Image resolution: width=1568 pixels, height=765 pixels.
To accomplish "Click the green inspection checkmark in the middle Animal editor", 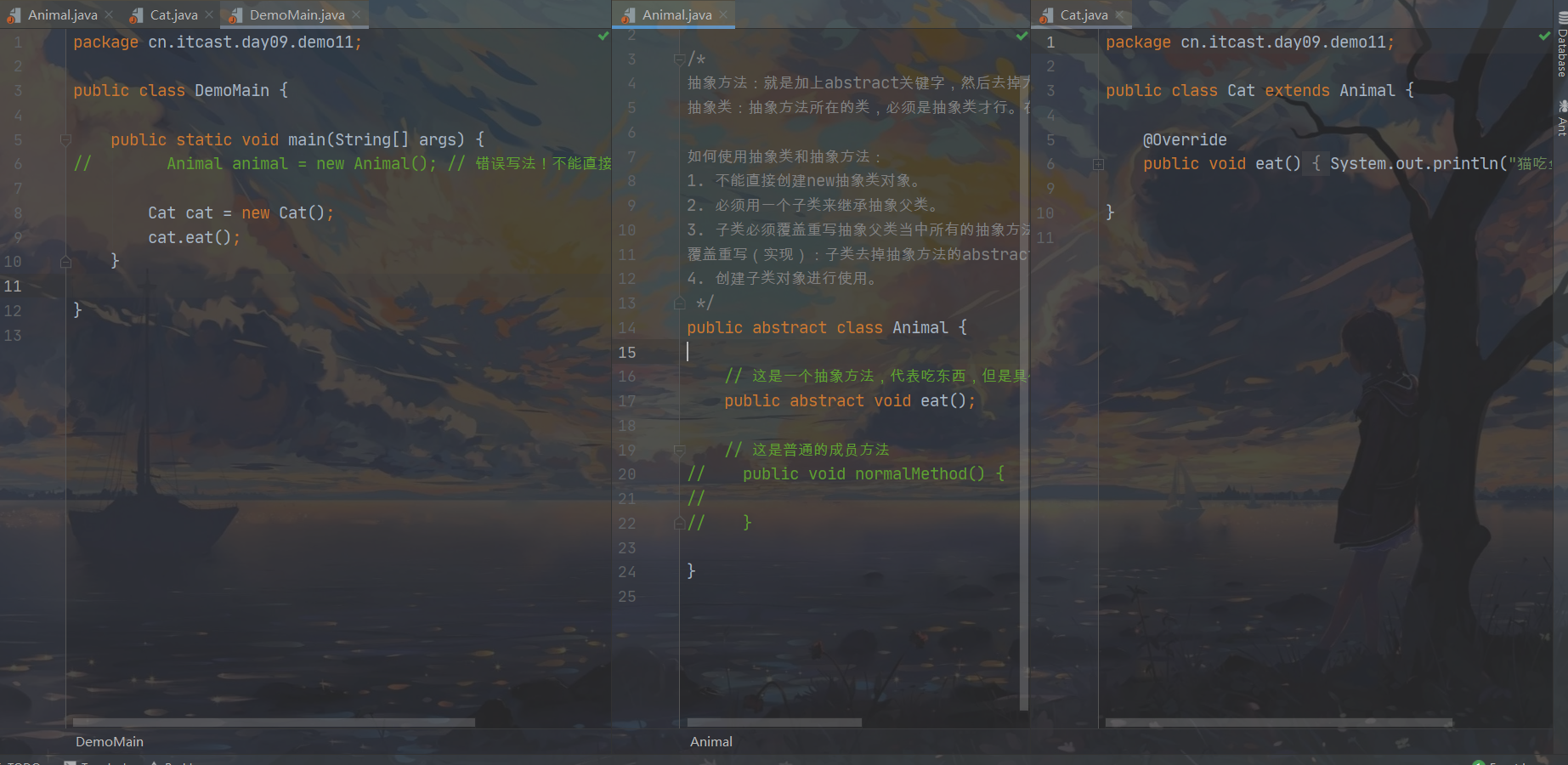I will point(1022,36).
